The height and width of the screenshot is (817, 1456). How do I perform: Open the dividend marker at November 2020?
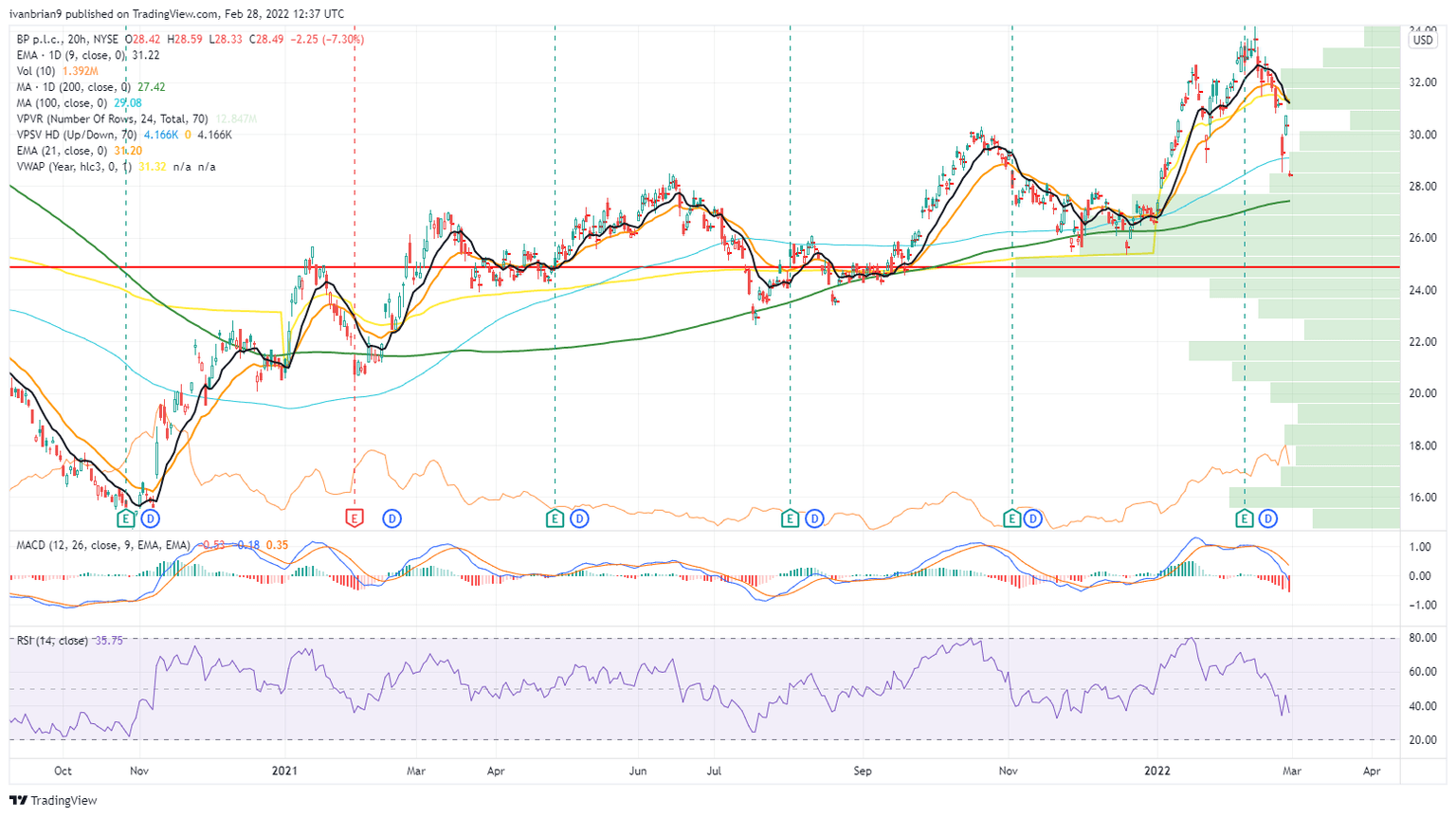pyautogui.click(x=150, y=518)
